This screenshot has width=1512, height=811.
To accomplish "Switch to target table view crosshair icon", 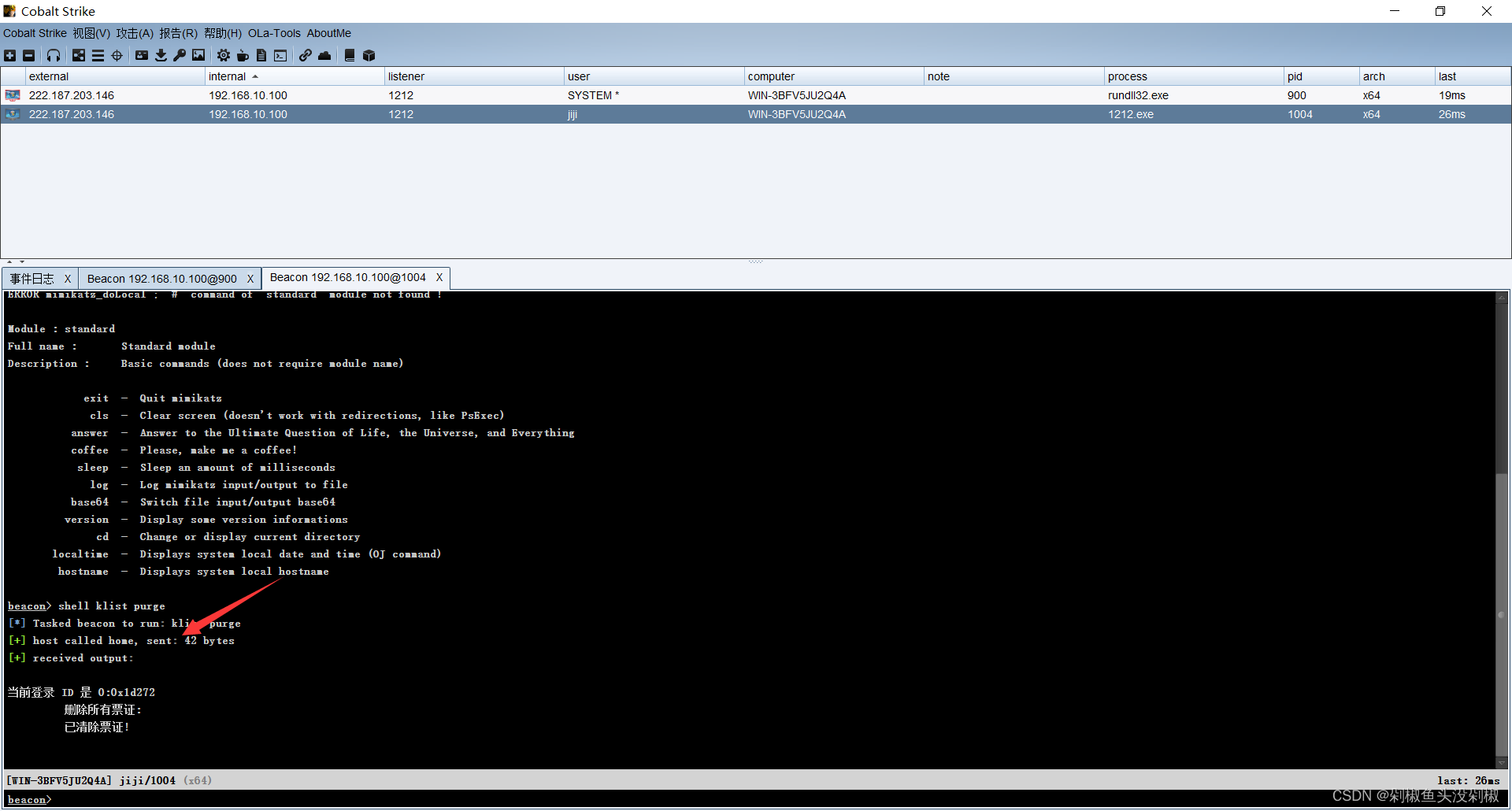I will [x=117, y=55].
